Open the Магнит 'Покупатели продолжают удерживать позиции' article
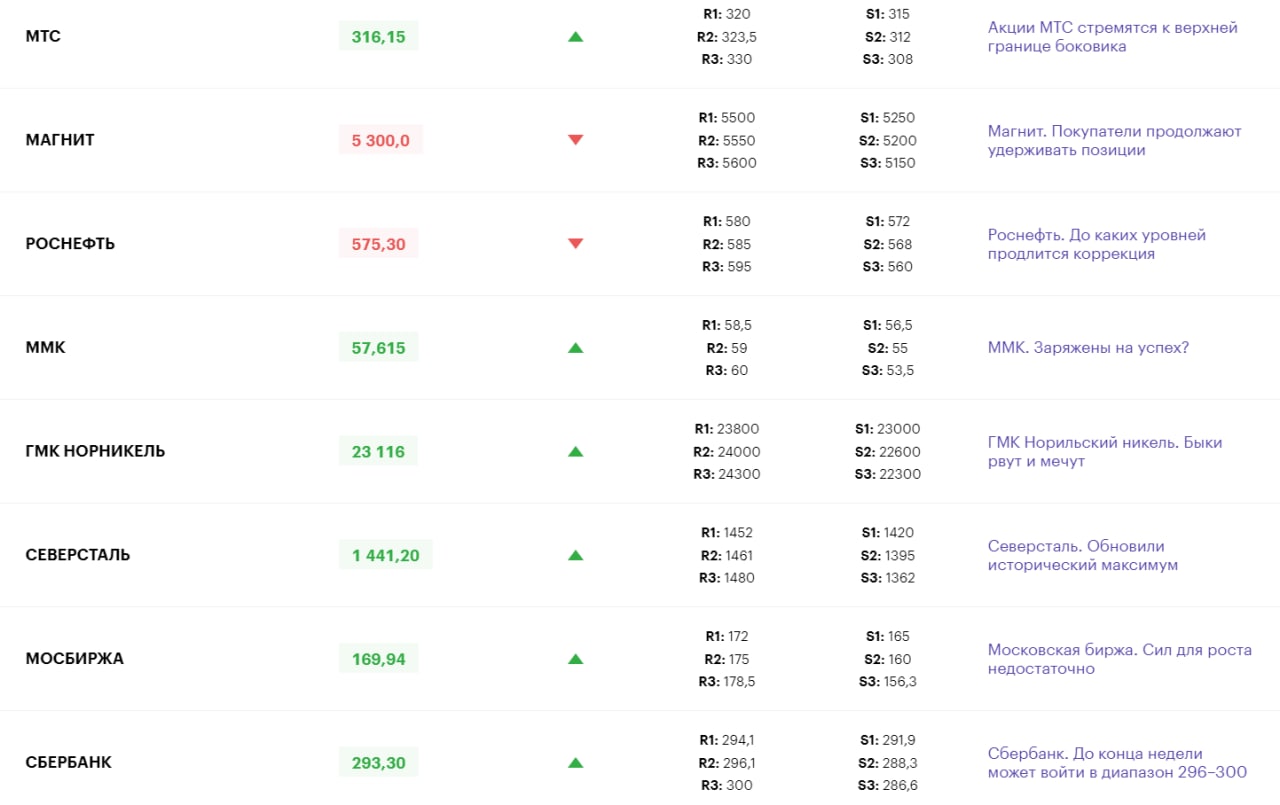1280x805 pixels. (1114, 141)
